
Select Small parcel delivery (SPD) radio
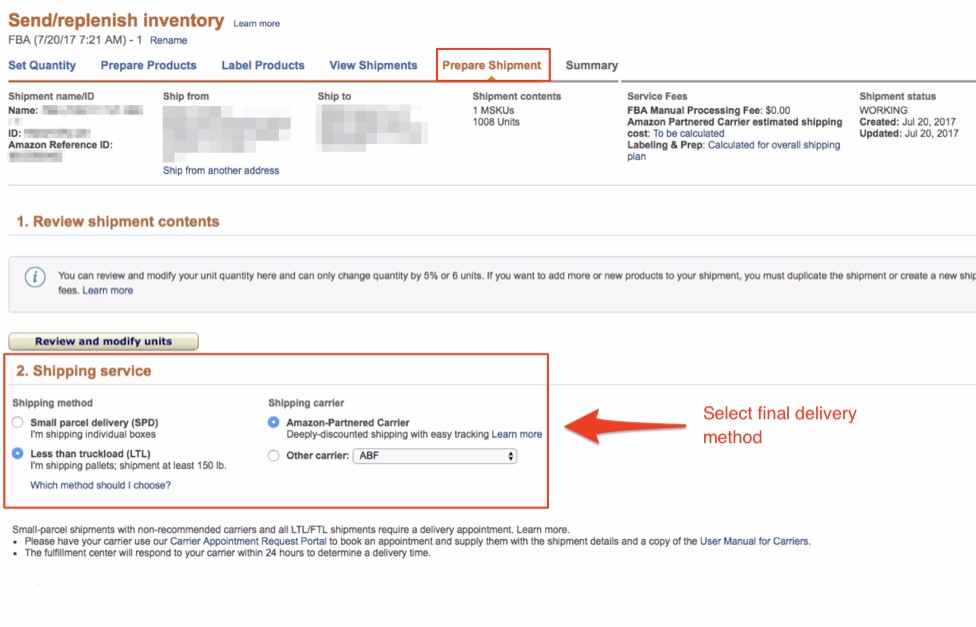[17, 422]
